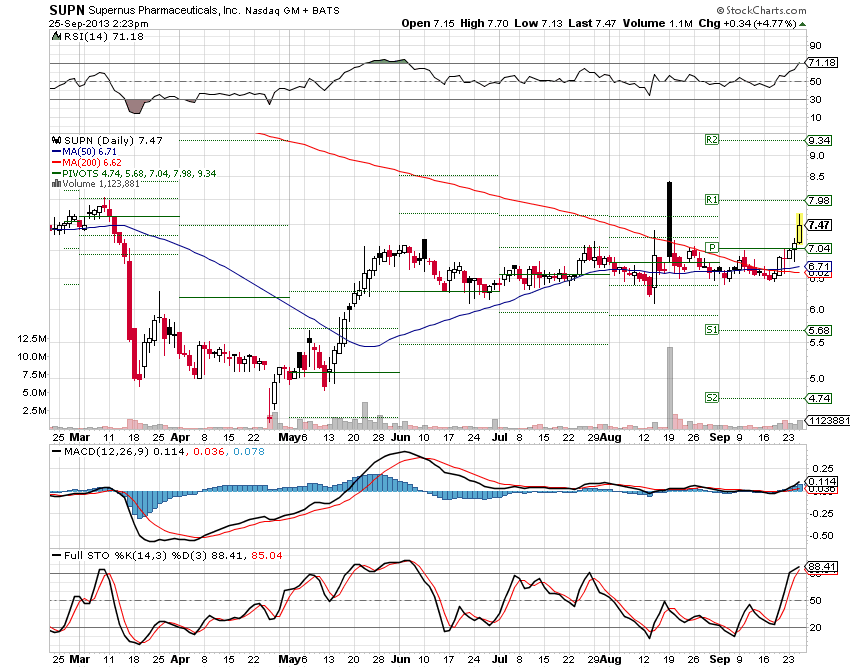Click the Volume 1,123,881 legend text
The height and width of the screenshot is (668, 850).
pos(101,184)
